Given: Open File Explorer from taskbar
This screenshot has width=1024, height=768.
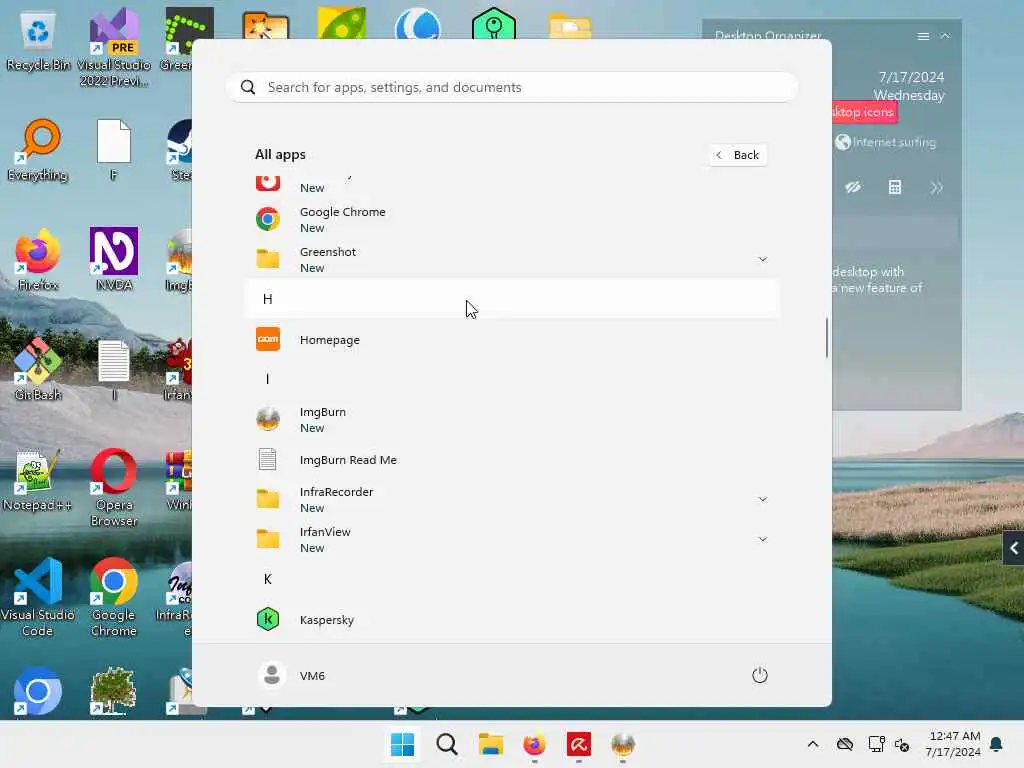Looking at the screenshot, I should 490,744.
